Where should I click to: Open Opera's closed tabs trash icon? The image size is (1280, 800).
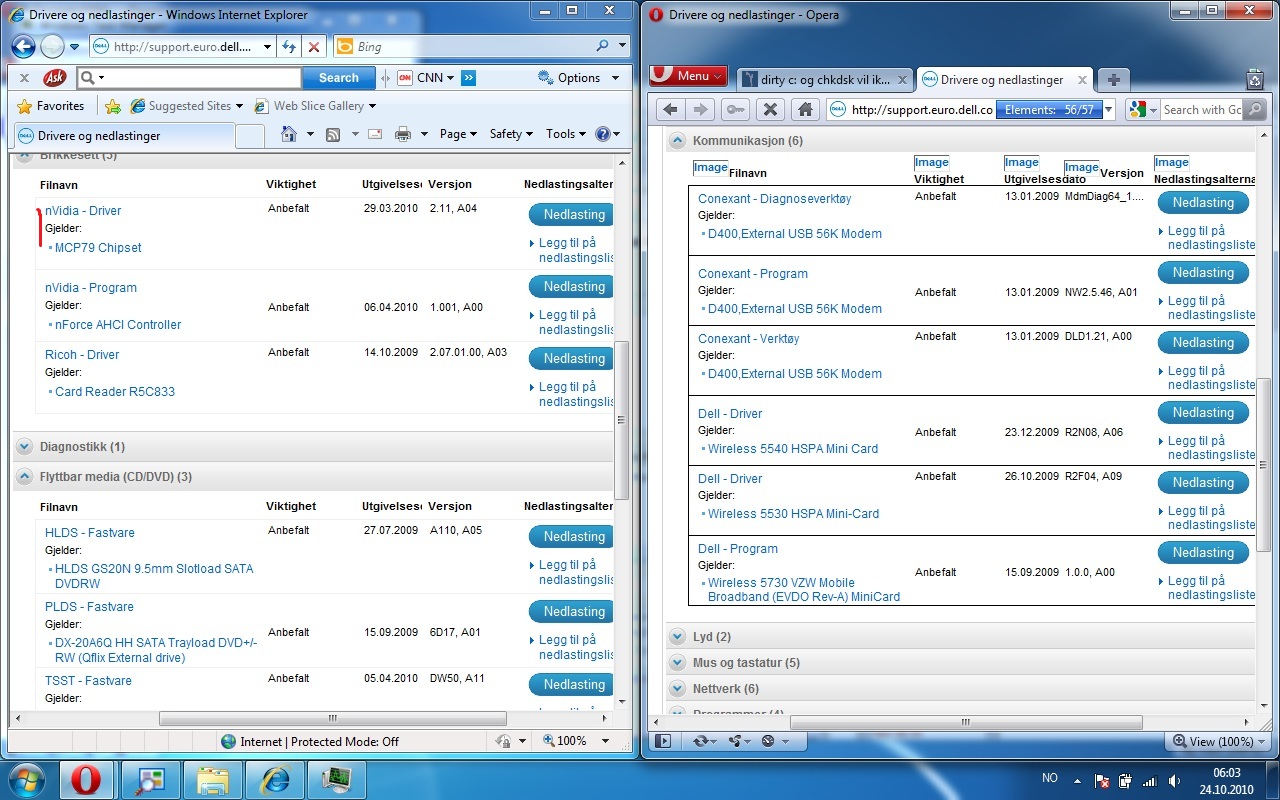click(1255, 80)
